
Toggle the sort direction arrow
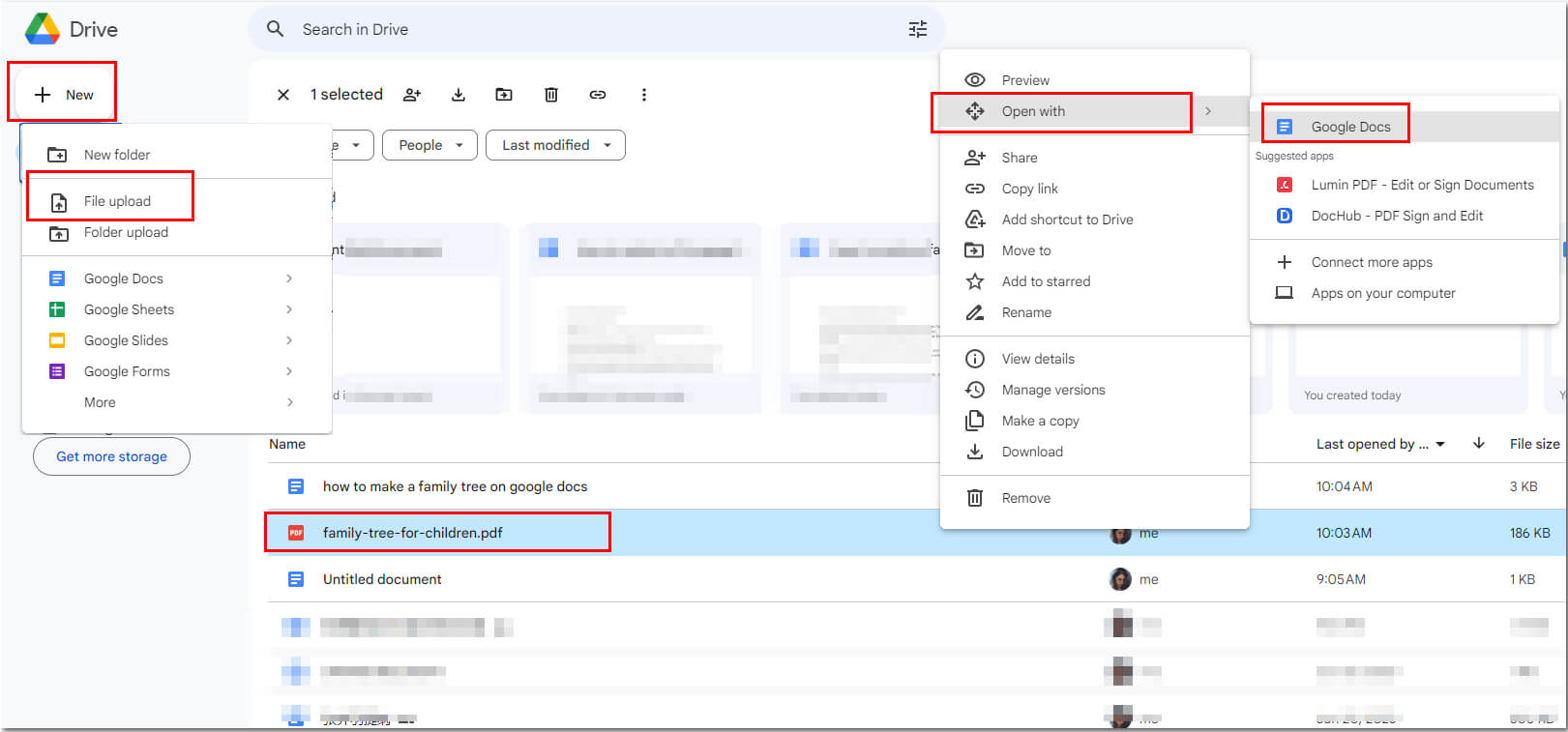(x=1479, y=444)
